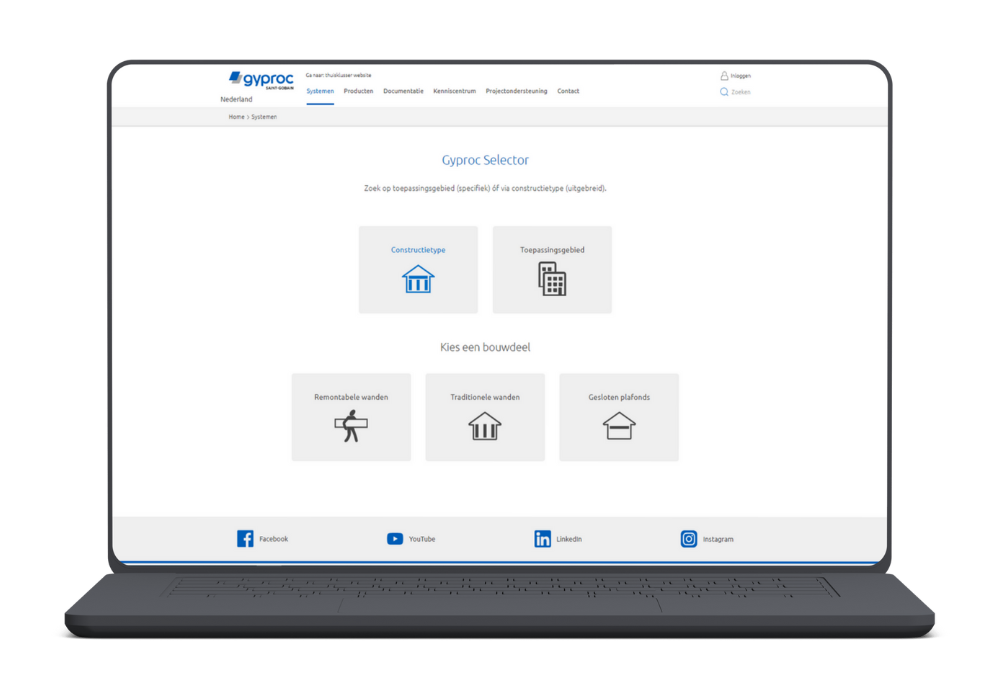Click the Nederland country label

coord(237,99)
